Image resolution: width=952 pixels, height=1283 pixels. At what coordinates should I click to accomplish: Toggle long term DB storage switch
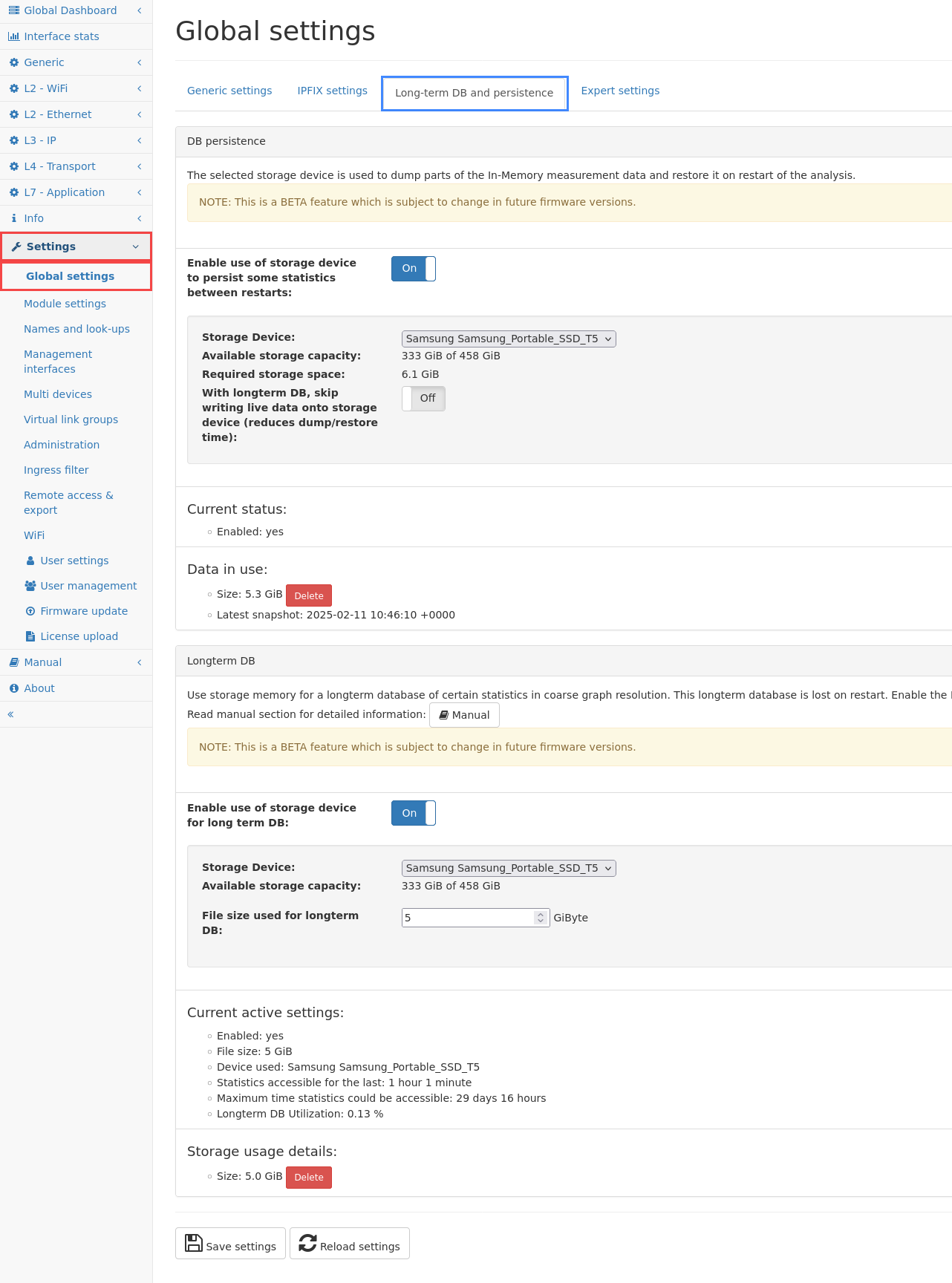click(x=414, y=813)
